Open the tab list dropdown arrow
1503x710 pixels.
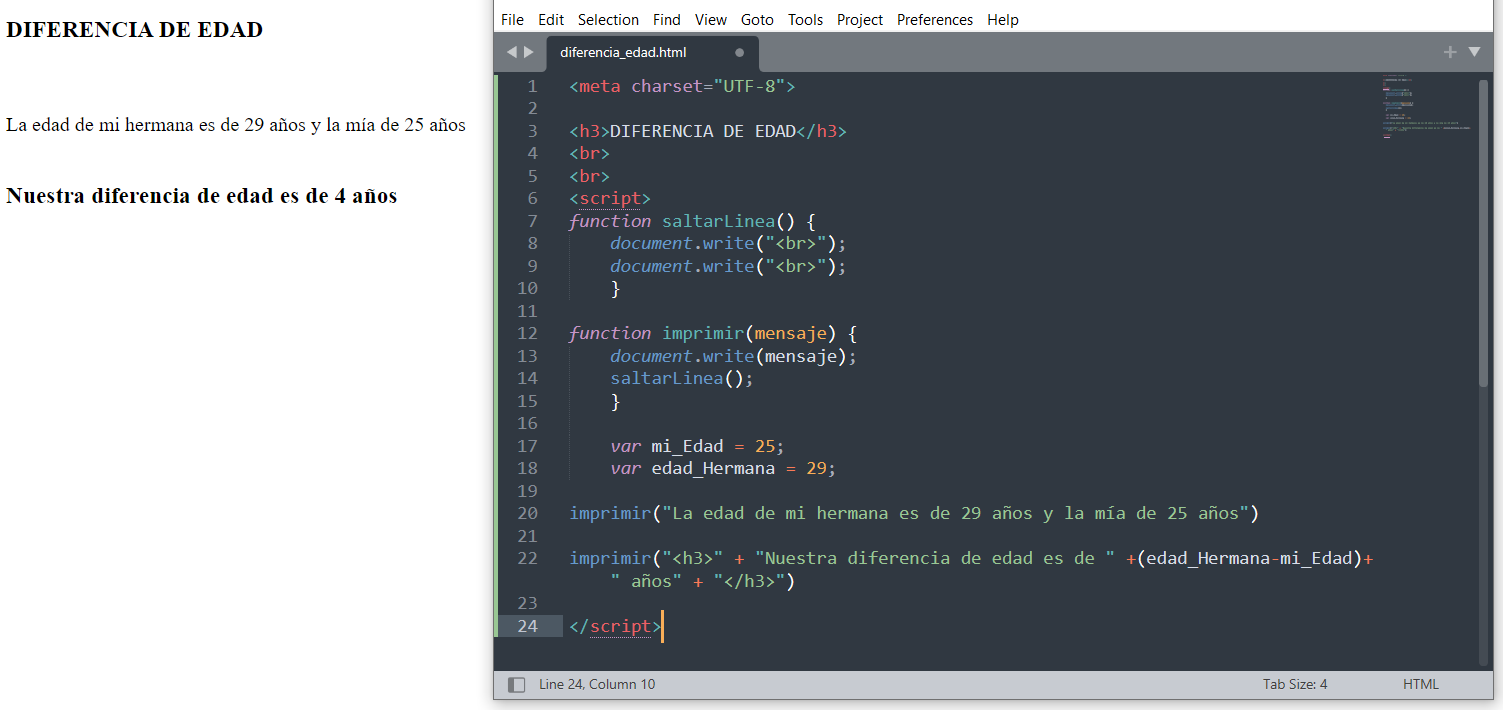click(x=1474, y=52)
